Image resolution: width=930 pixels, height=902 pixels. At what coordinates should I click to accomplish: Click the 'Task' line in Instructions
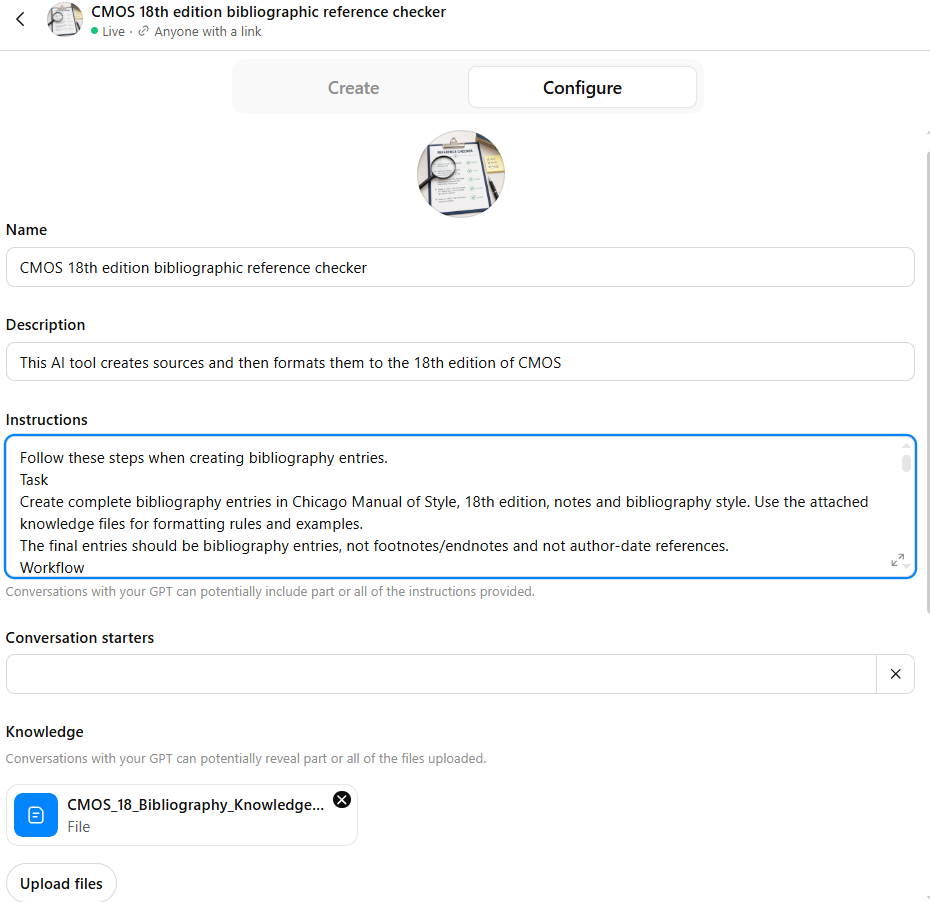(x=34, y=480)
